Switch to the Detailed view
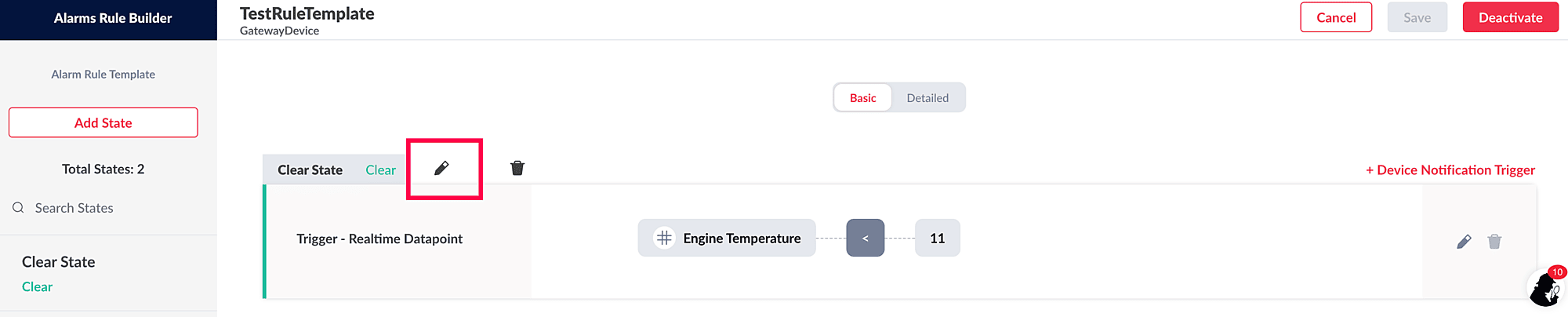The width and height of the screenshot is (1568, 317). 927,98
